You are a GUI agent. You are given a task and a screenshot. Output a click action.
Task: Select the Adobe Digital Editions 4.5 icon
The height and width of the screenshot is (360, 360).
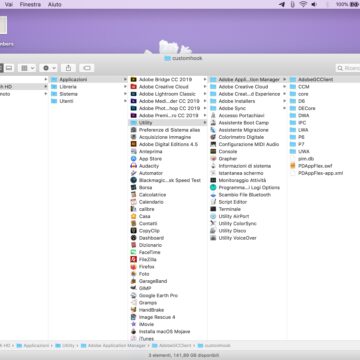(x=133, y=144)
